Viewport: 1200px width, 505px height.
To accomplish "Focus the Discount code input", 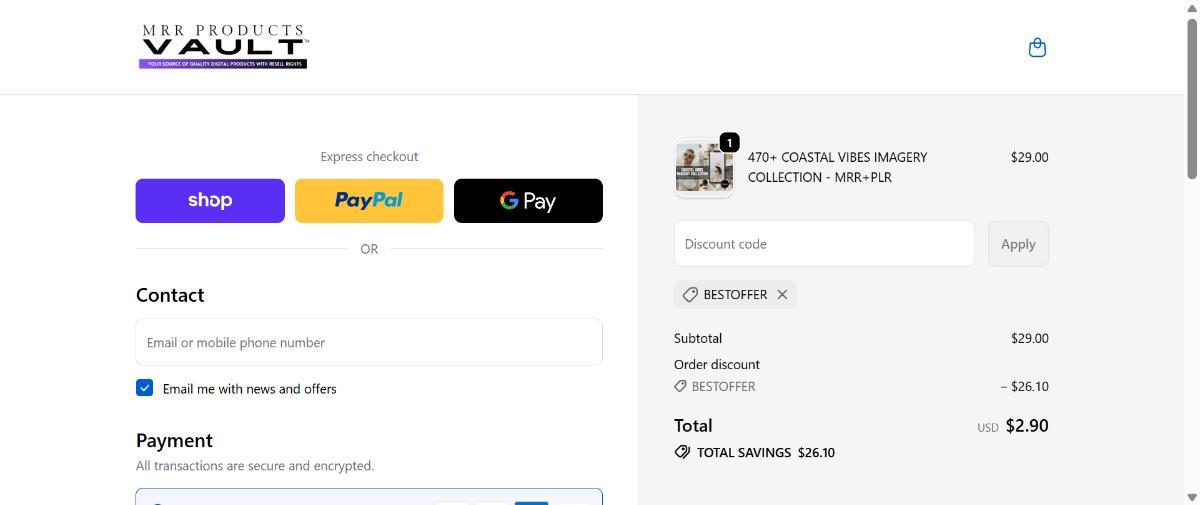I will [824, 244].
